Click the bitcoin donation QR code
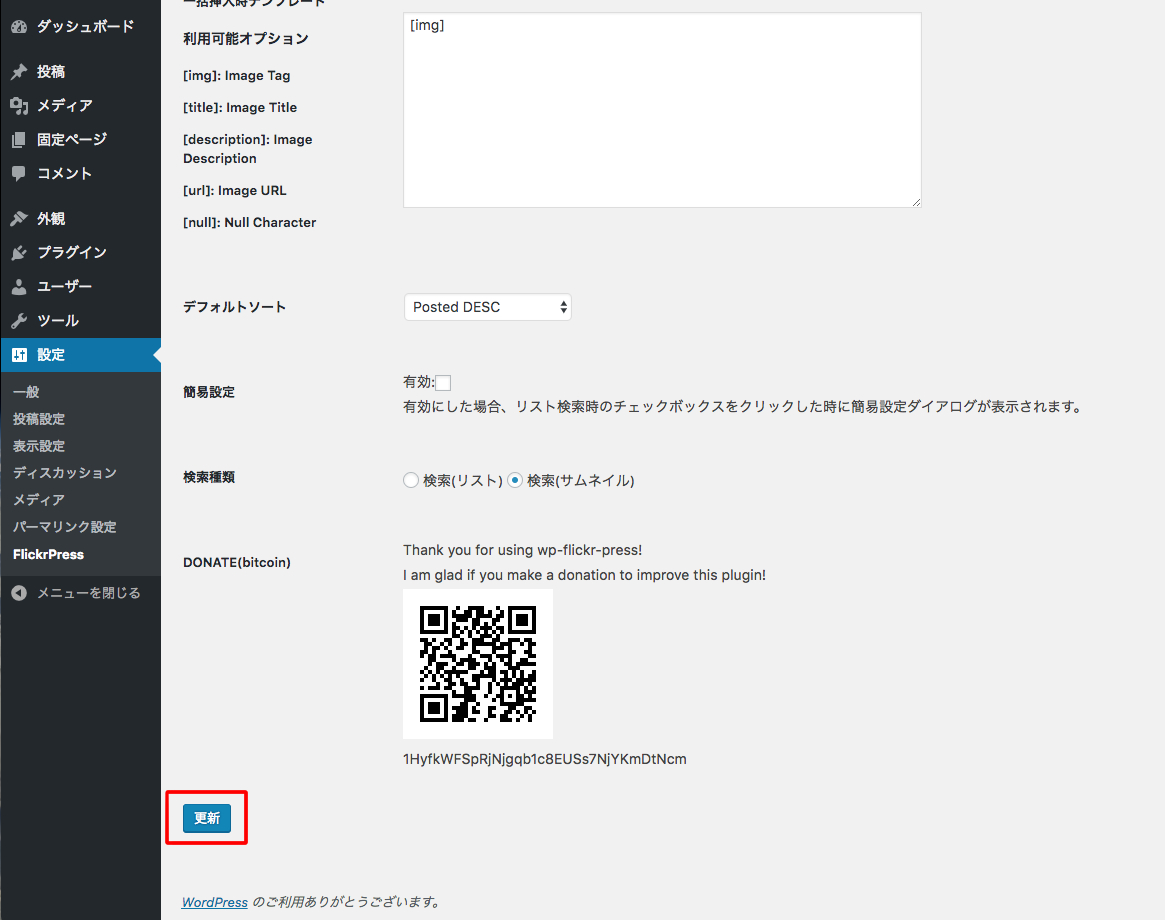1165x920 pixels. coord(478,664)
